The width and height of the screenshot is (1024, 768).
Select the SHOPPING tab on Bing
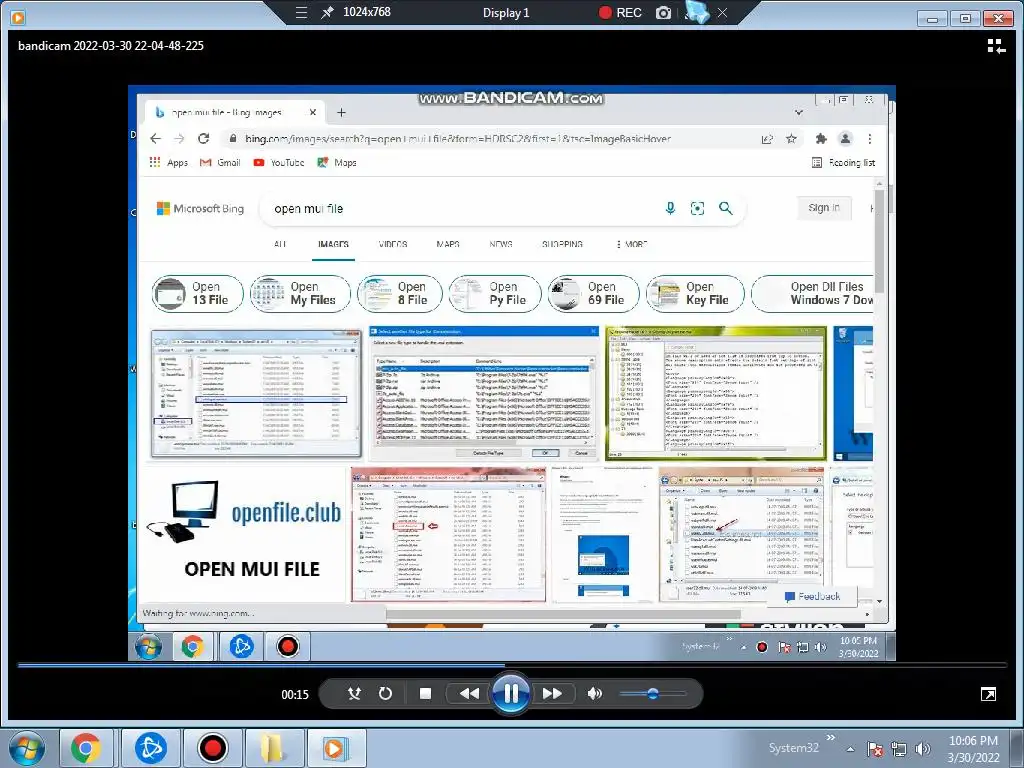pyautogui.click(x=562, y=244)
